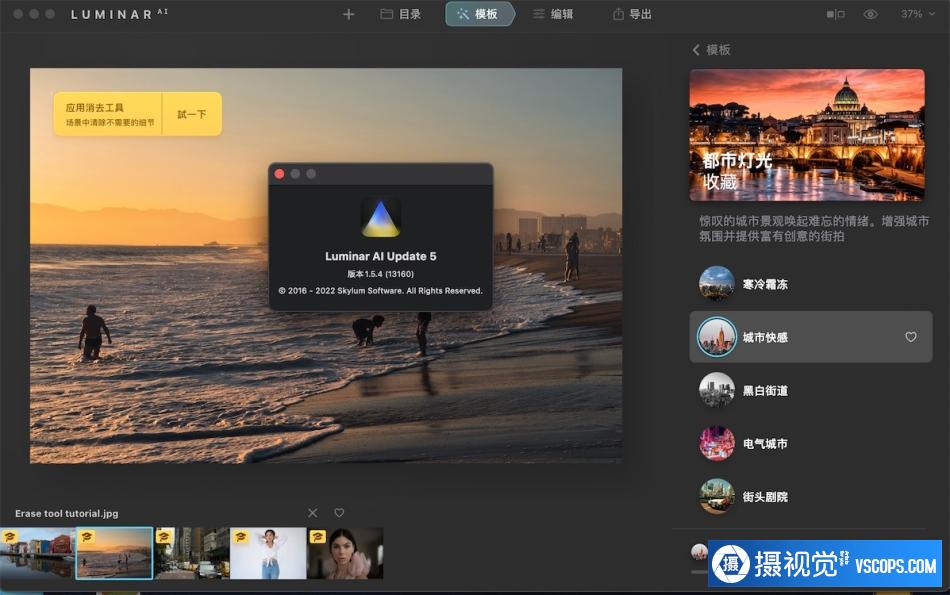Select the 城市快感 template
Screen dimensions: 950x595
pos(811,337)
